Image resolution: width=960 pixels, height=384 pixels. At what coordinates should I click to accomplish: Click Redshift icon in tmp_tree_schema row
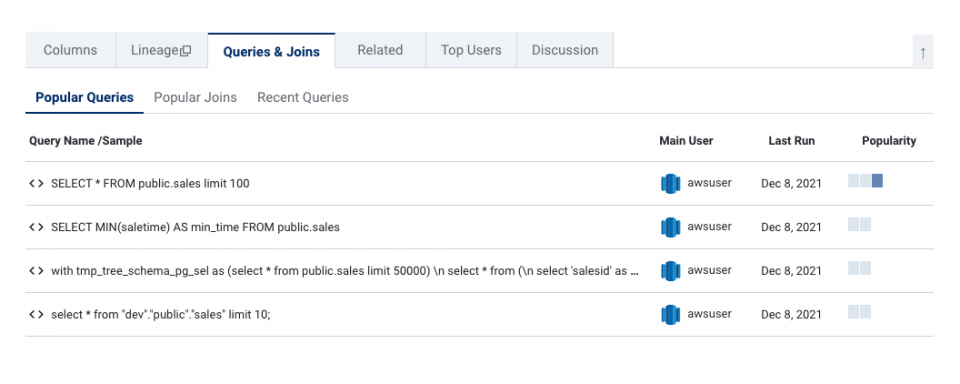[670, 271]
